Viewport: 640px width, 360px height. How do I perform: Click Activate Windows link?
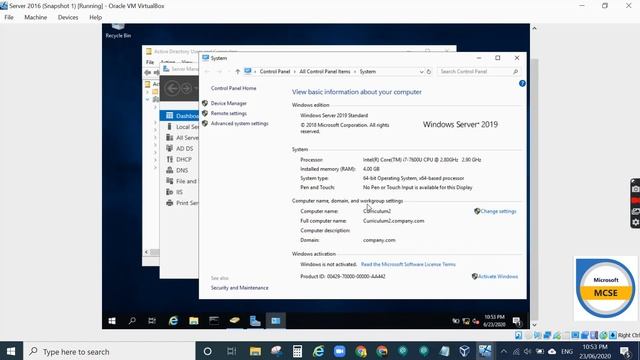coord(498,276)
